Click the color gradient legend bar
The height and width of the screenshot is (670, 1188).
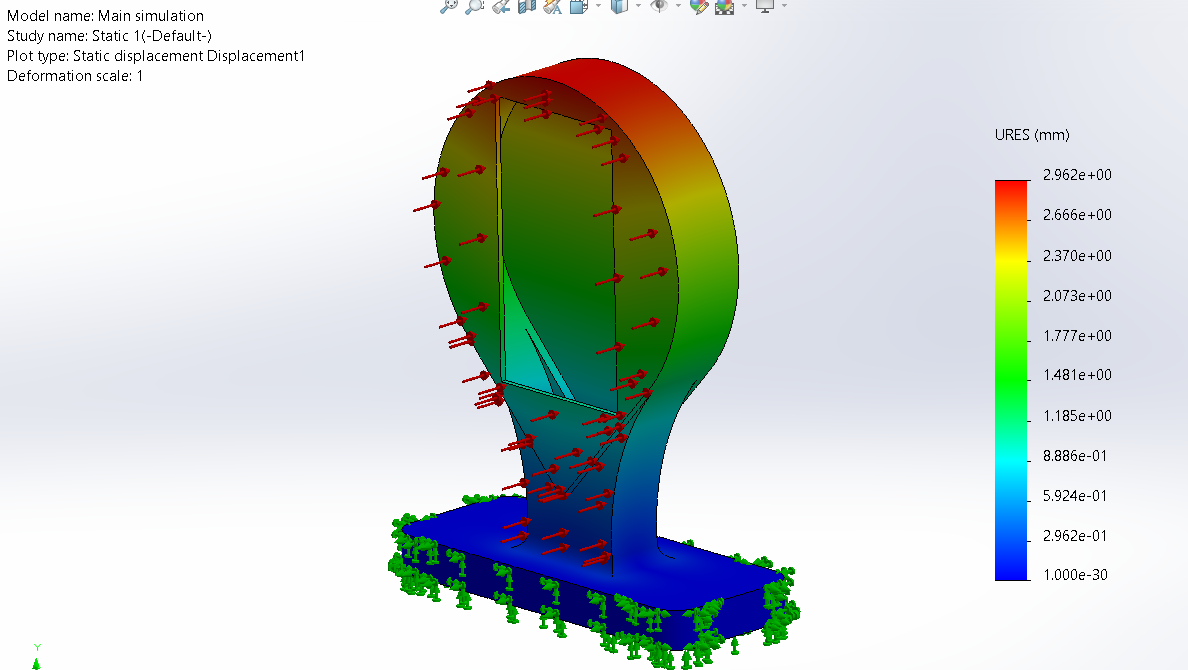coord(1011,380)
